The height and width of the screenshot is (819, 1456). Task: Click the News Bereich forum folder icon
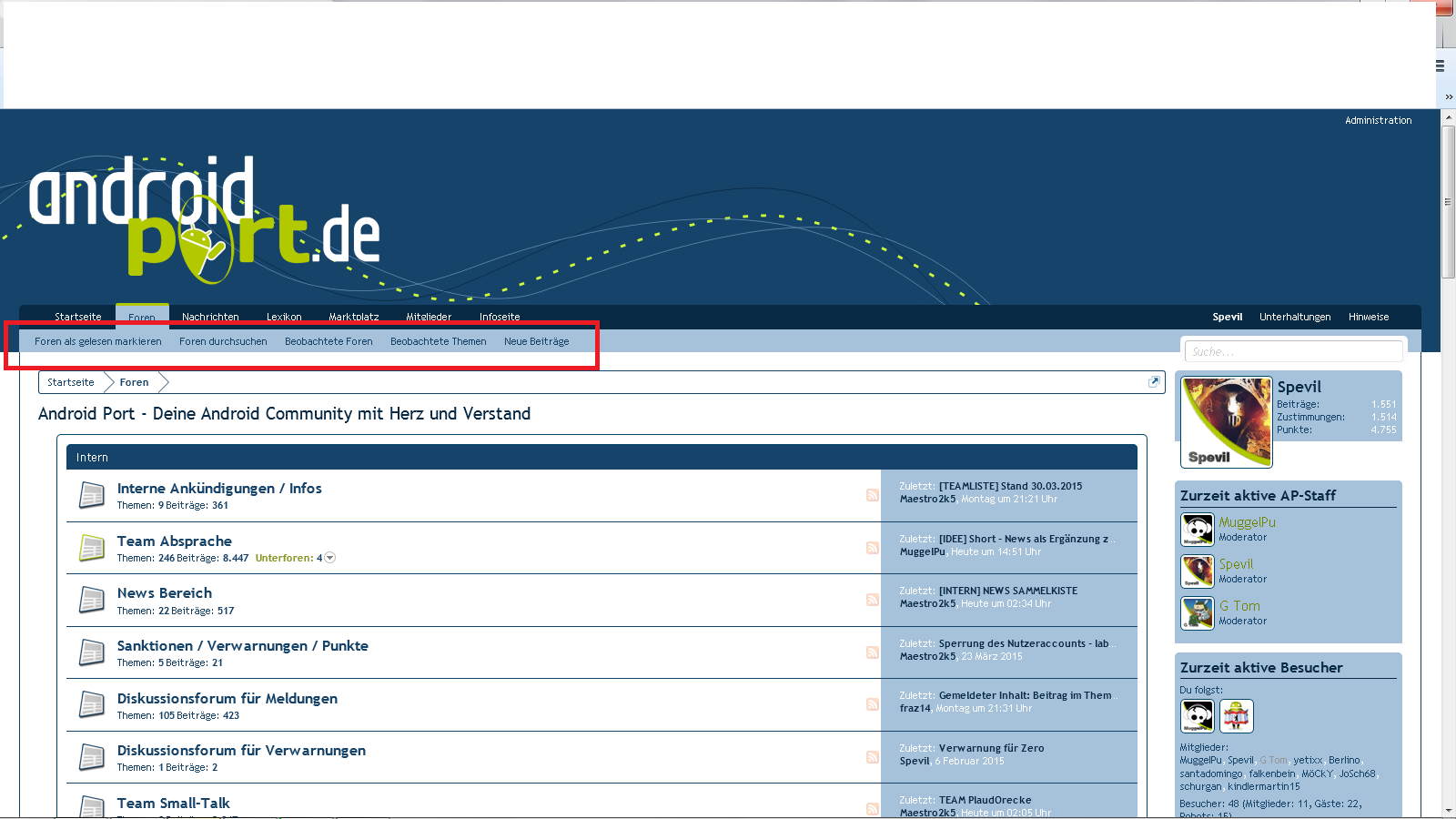pyautogui.click(x=91, y=600)
